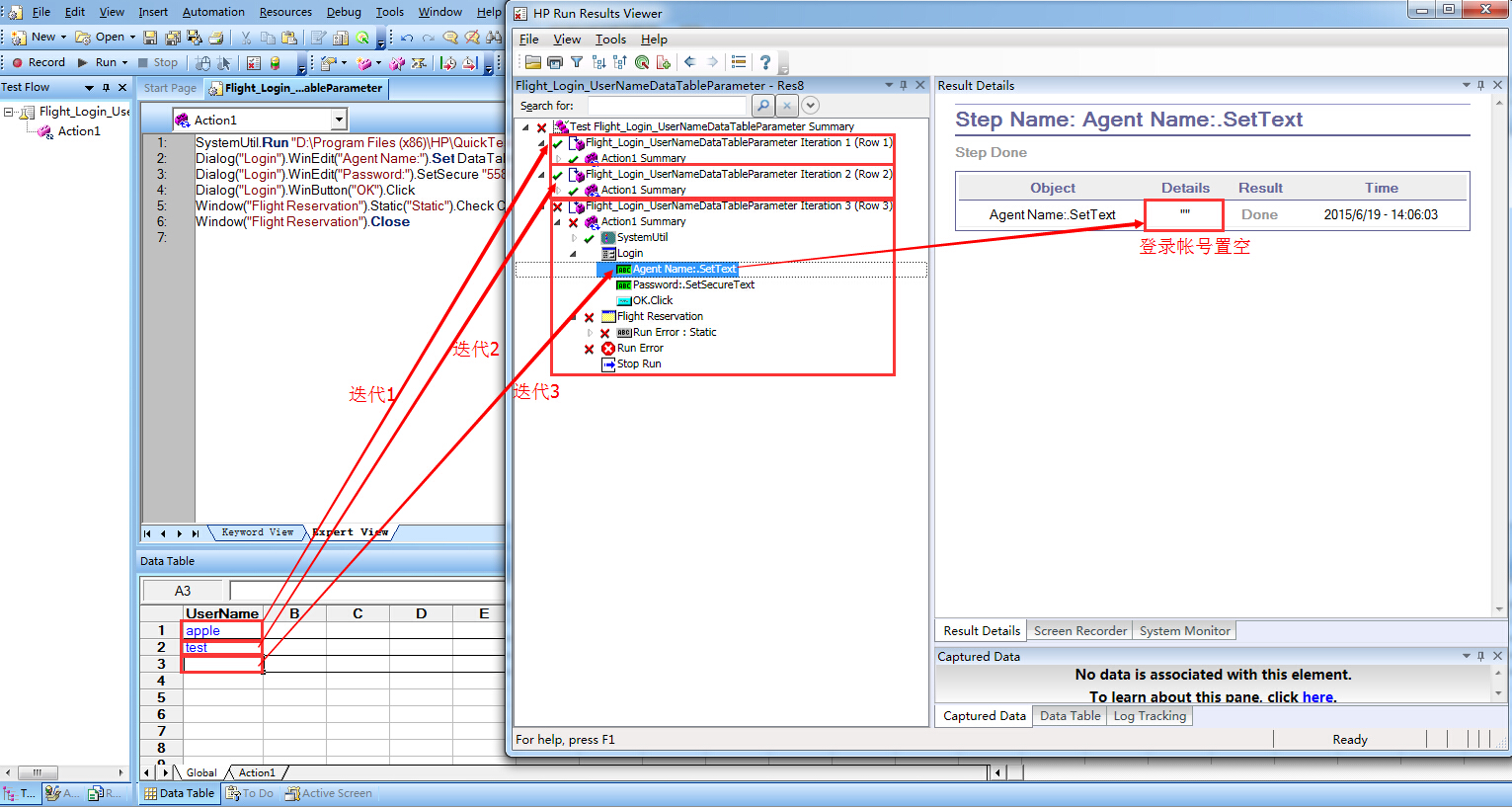The height and width of the screenshot is (808, 1512).
Task: Open the New button dropdown arrow
Action: coord(63,38)
